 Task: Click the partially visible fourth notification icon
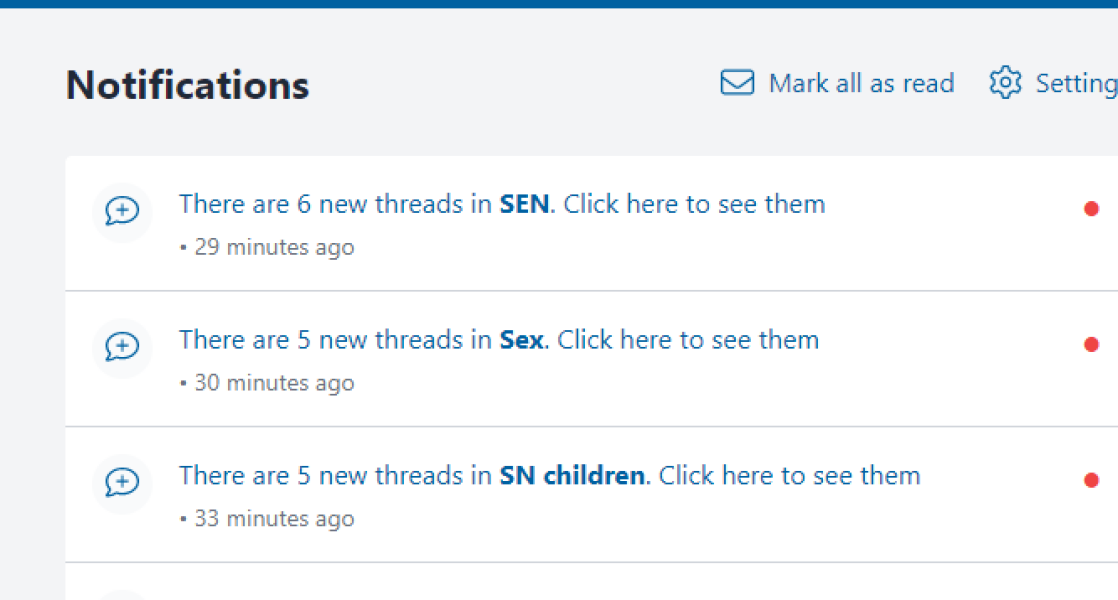click(122, 595)
